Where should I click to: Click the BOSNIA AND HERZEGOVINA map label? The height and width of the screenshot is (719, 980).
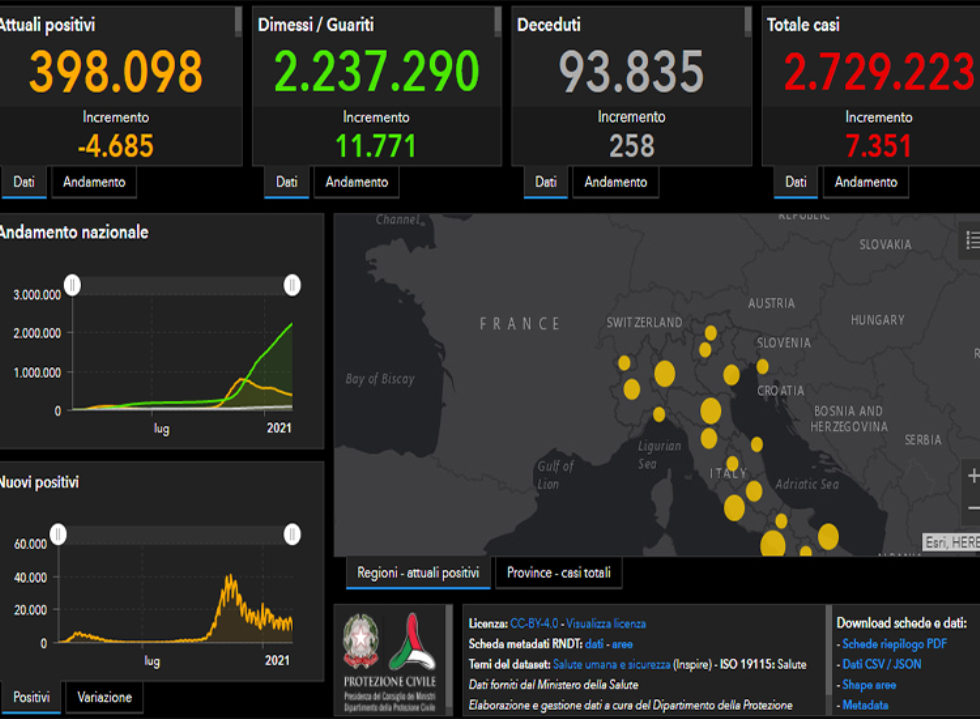click(x=849, y=419)
